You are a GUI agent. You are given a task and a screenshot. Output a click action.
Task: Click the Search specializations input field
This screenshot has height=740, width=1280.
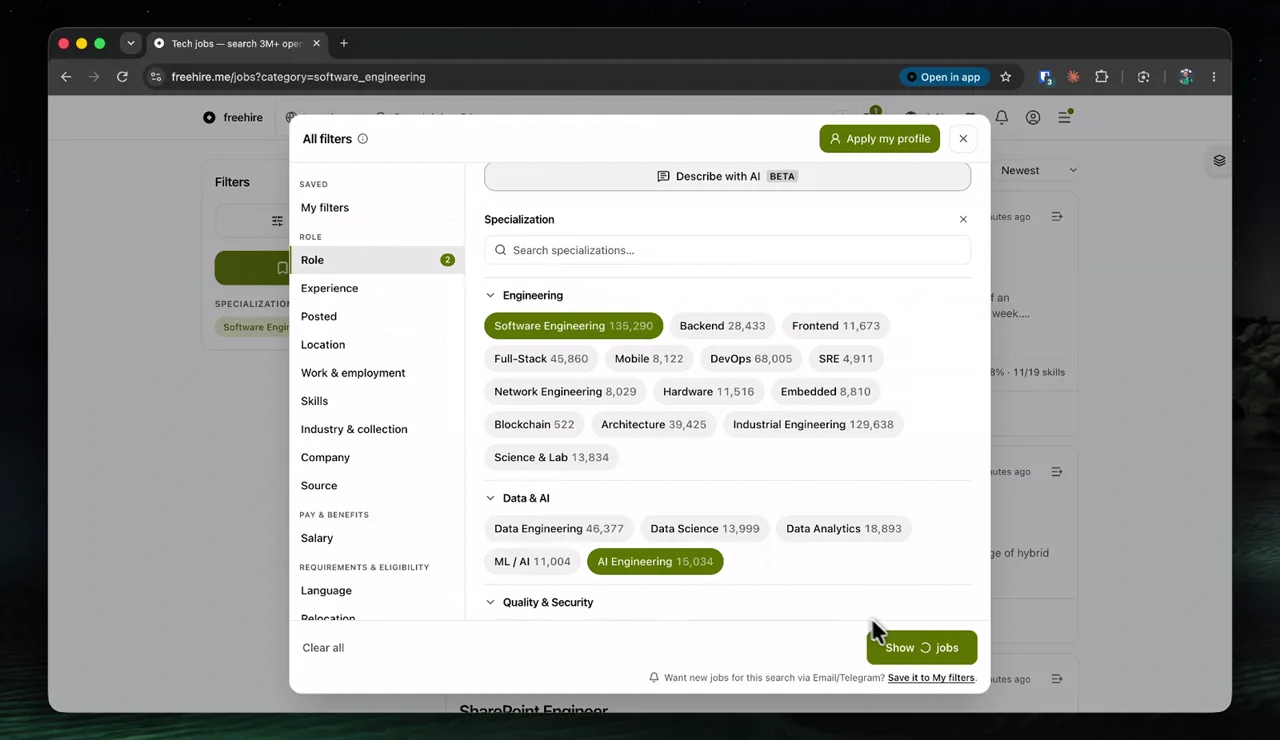[727, 250]
